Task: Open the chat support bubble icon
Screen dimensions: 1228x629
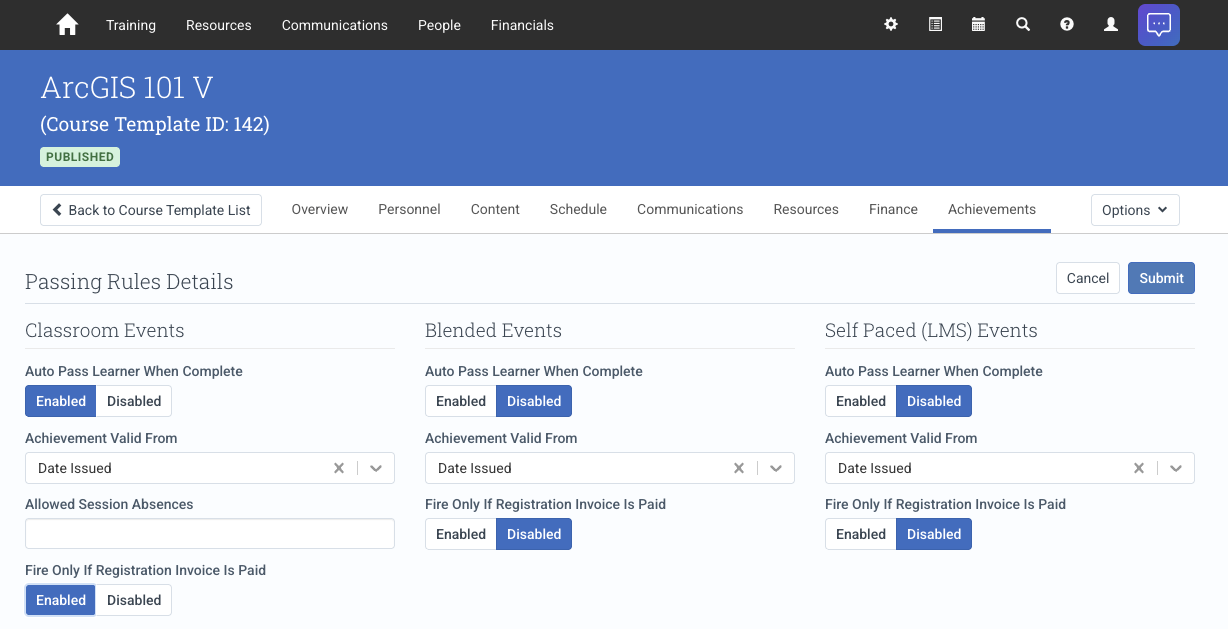Action: click(x=1159, y=25)
